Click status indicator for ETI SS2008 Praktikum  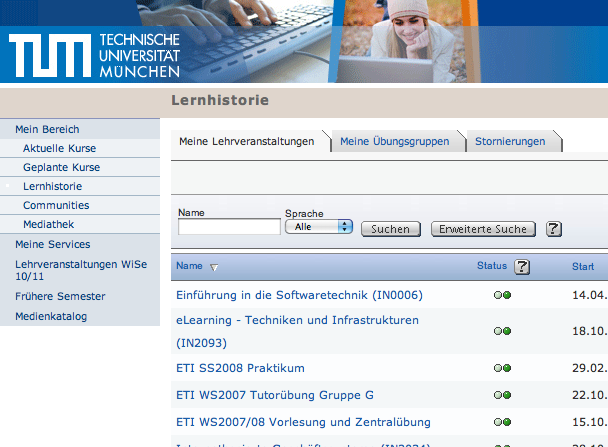click(502, 368)
